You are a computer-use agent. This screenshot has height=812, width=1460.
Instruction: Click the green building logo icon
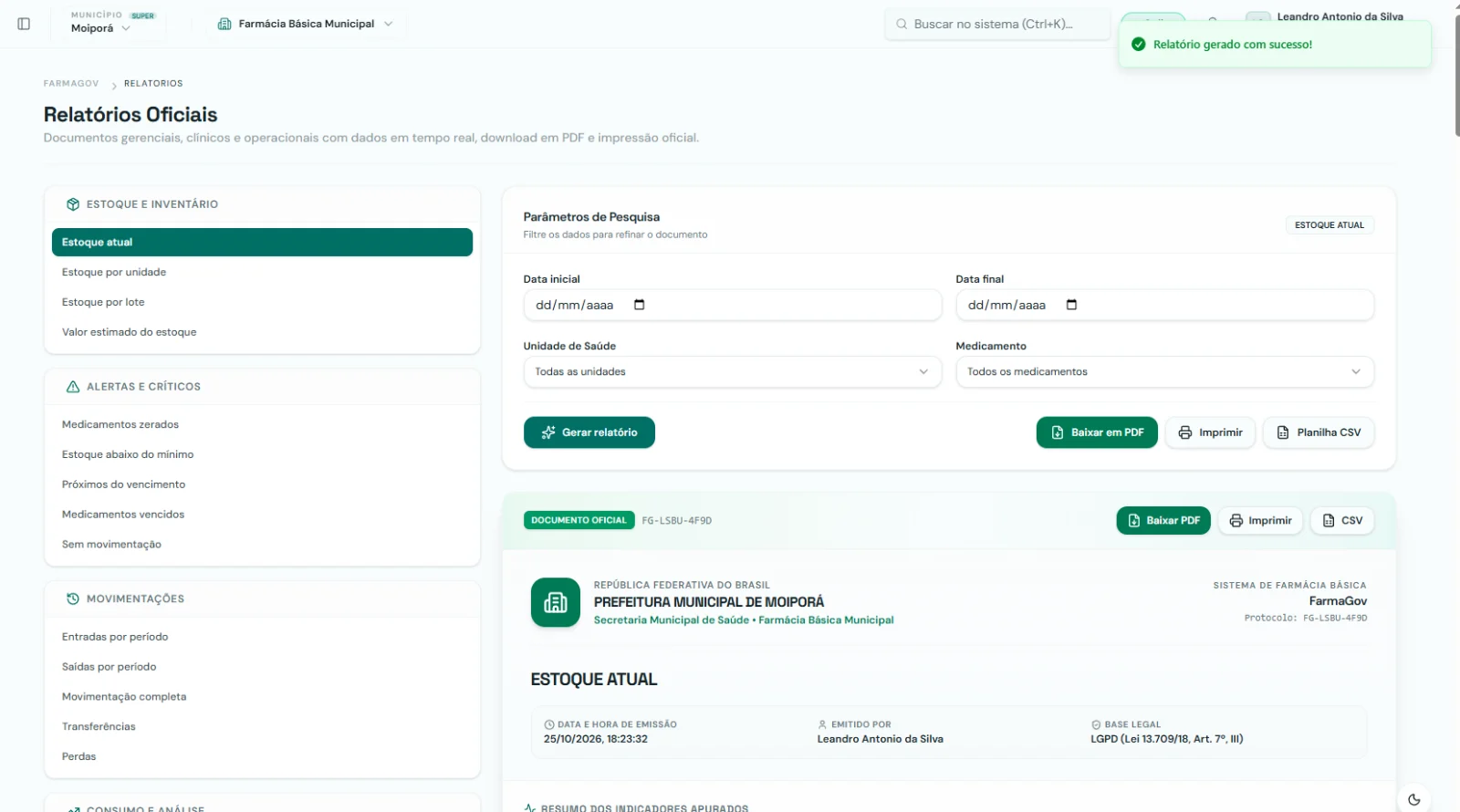[555, 602]
